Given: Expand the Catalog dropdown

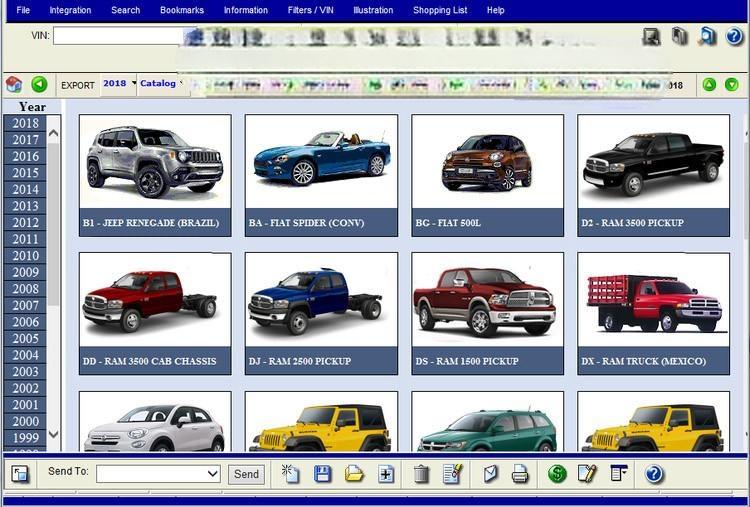Looking at the screenshot, I should click(x=162, y=84).
